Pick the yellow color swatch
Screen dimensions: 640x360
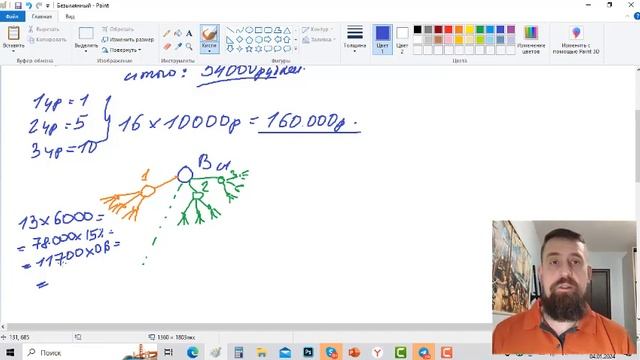pyautogui.click(x=469, y=29)
